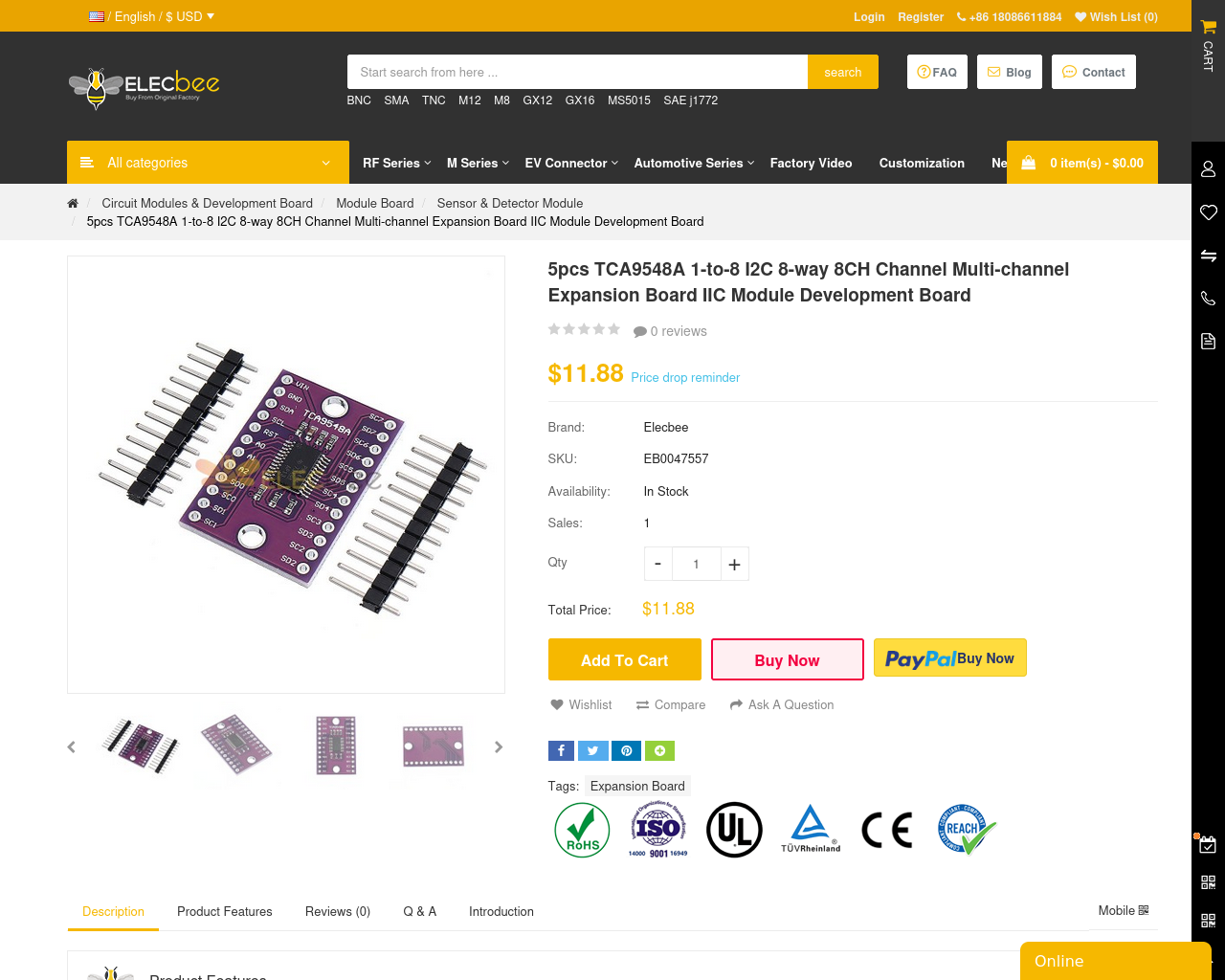Share product on Twitter icon
Screen dimensions: 1225x980
(x=592, y=751)
